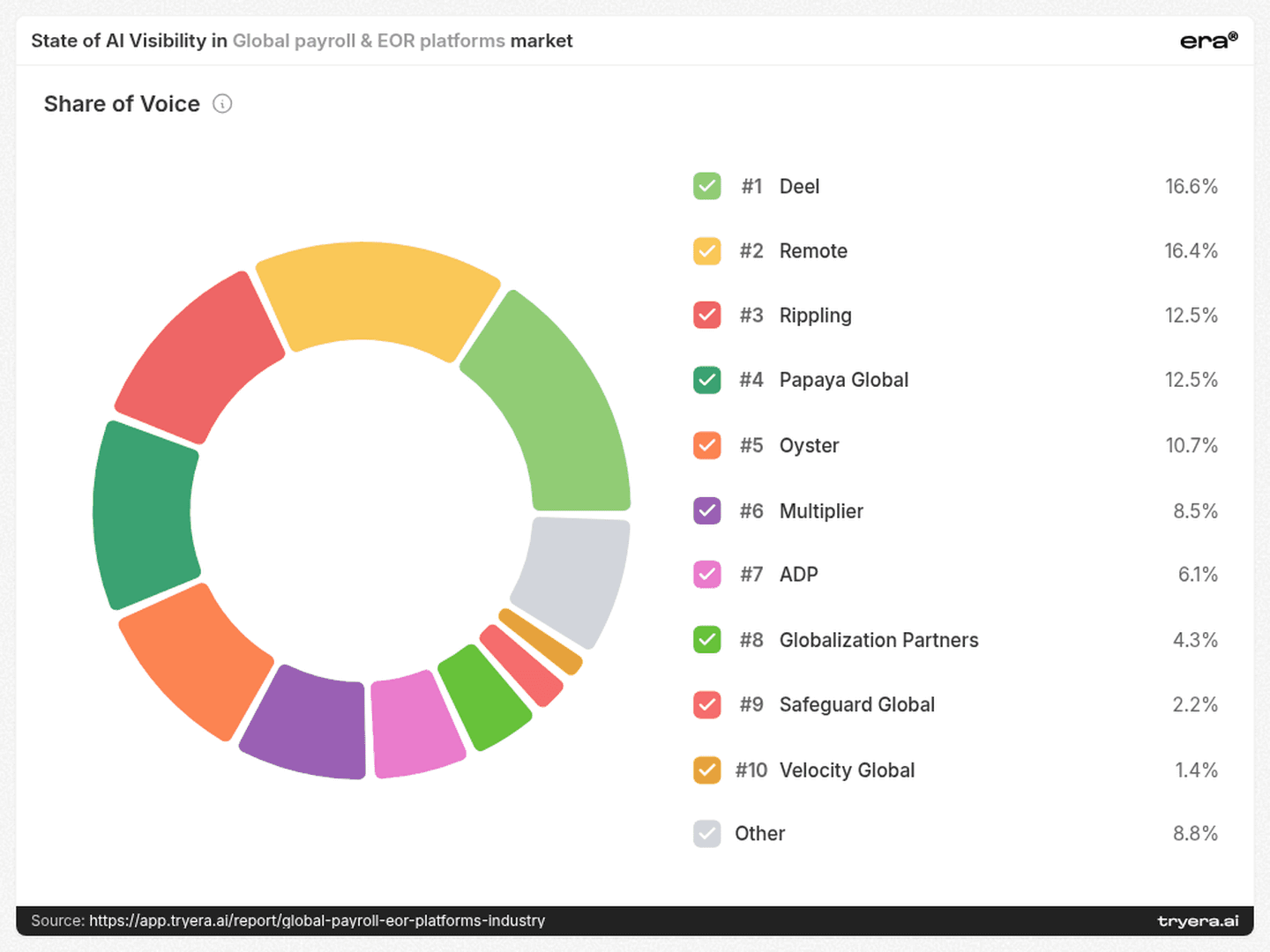The image size is (1270, 952).
Task: Click the era logo in header
Action: pos(1208,41)
